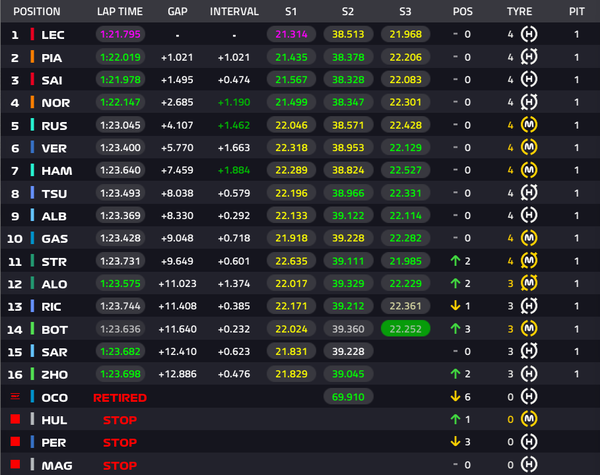Click ALO's green lap time 1:23.575
The width and height of the screenshot is (600, 475).
[120, 284]
